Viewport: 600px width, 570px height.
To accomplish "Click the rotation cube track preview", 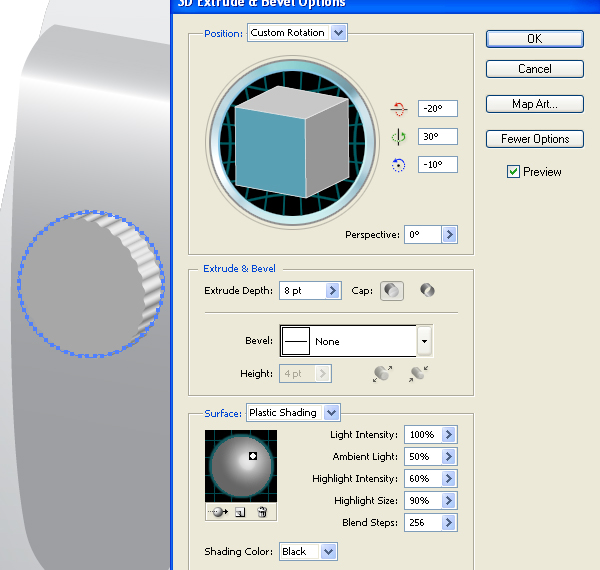I will (292, 142).
